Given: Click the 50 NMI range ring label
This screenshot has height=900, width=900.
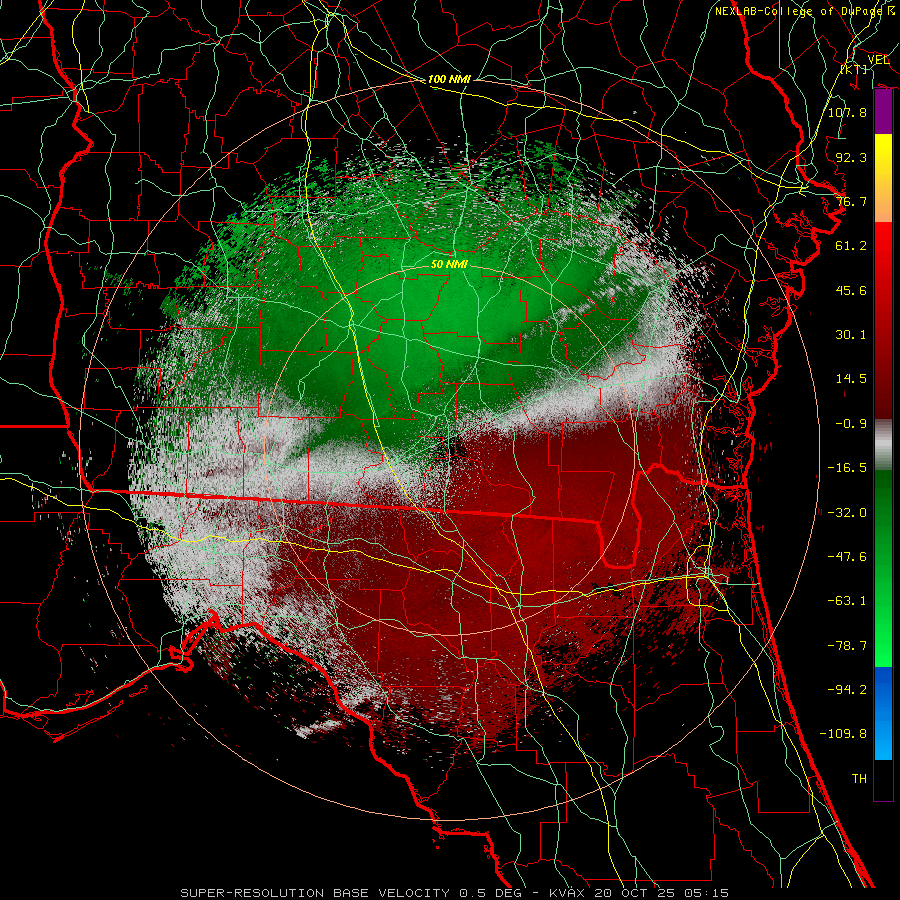Looking at the screenshot, I should pyautogui.click(x=449, y=264).
